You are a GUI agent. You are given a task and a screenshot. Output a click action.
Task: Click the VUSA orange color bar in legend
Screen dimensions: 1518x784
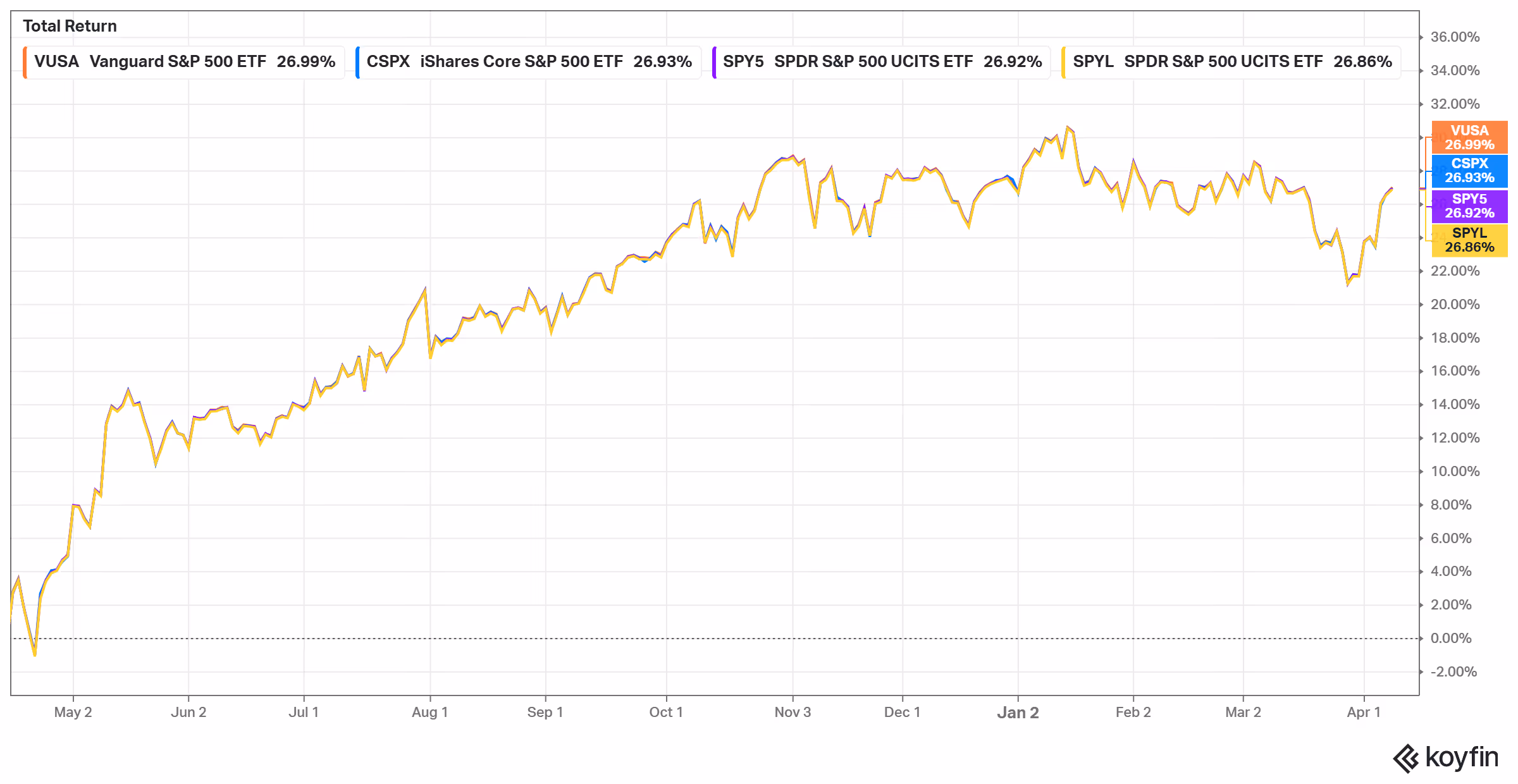(25, 62)
